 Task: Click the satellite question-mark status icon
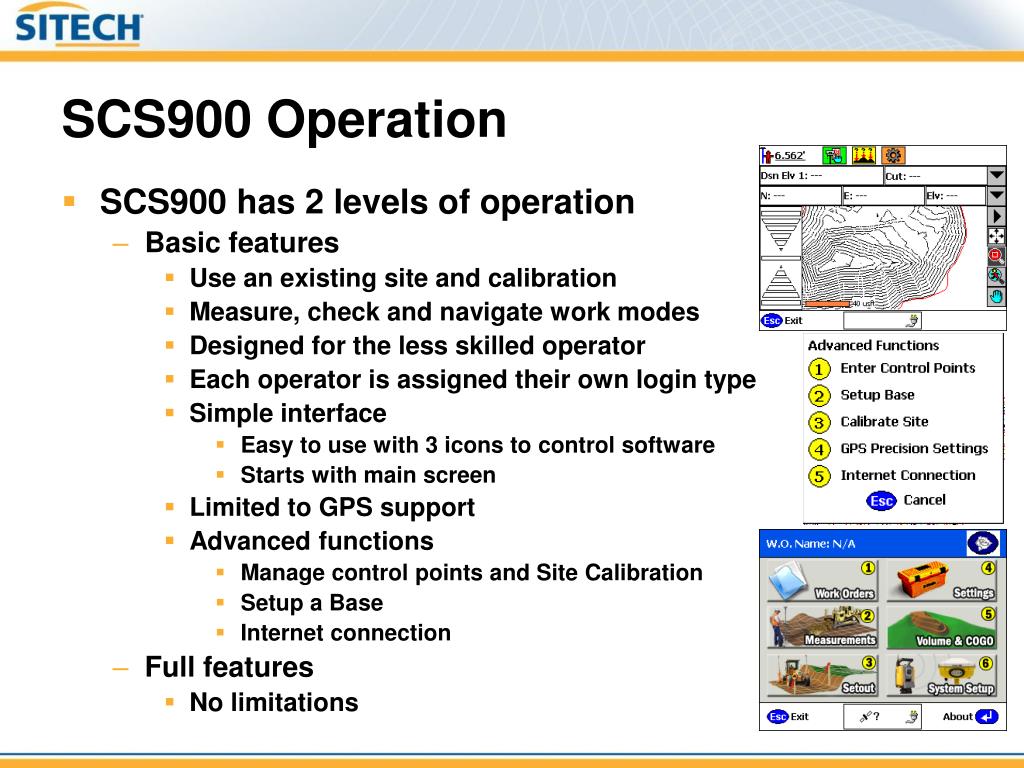869,716
